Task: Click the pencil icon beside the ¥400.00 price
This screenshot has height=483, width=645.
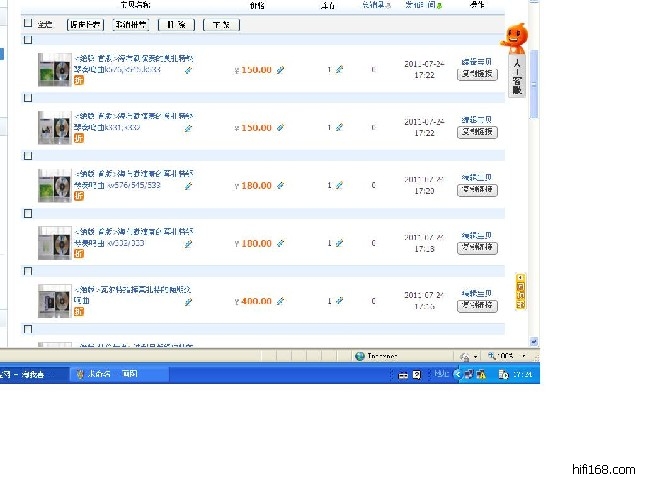Action: coord(281,301)
